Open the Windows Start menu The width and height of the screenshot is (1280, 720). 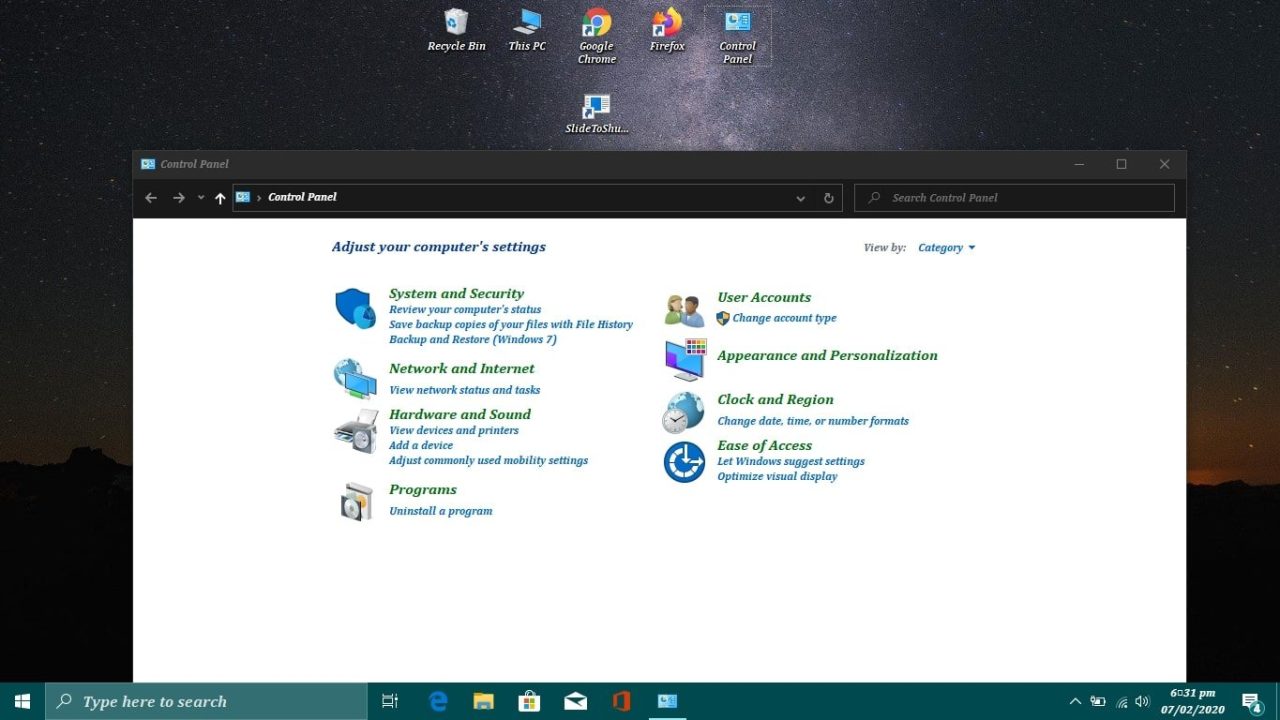[22, 701]
